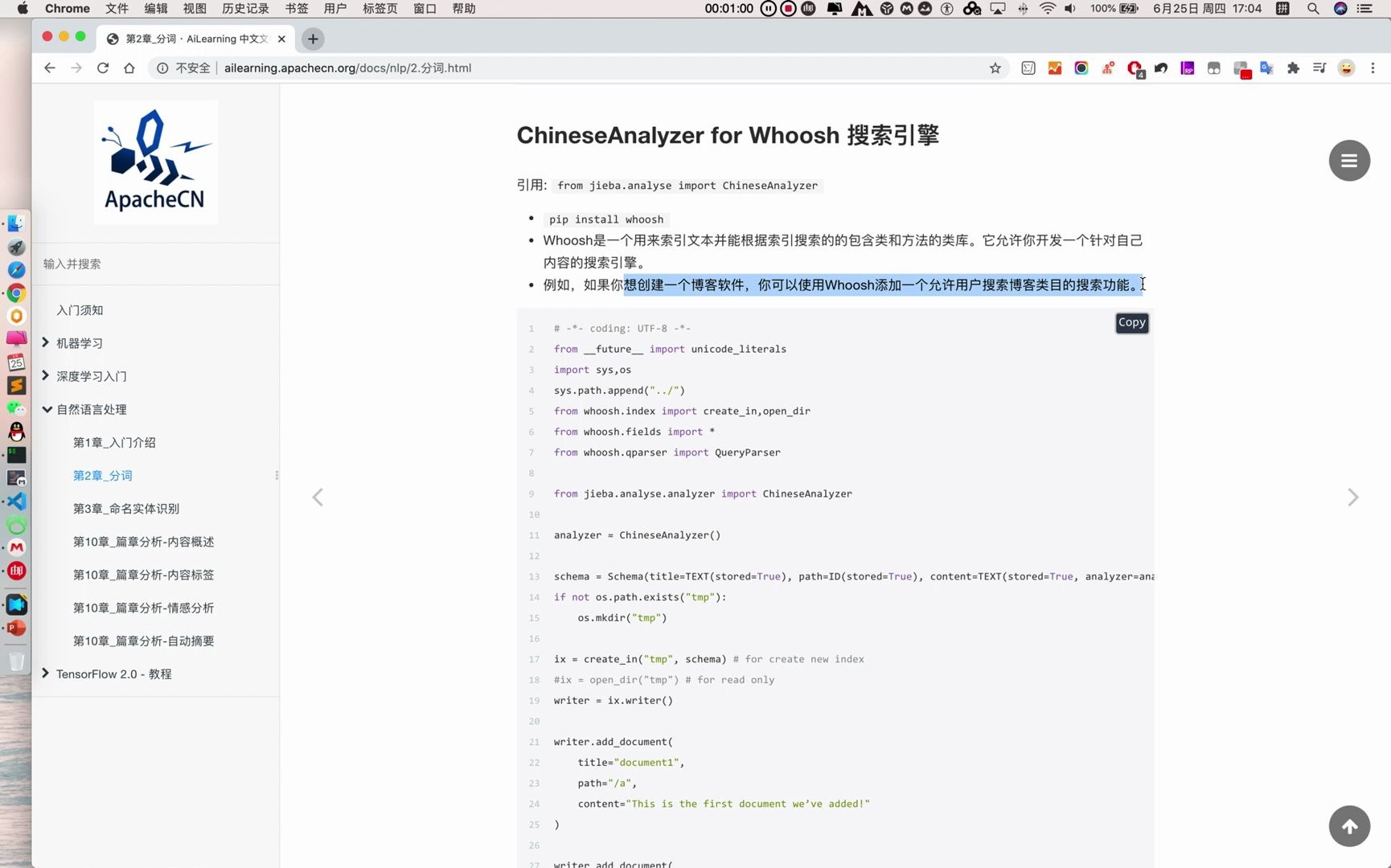Close the 第2章_分词 tab
The height and width of the screenshot is (868, 1391).
tap(281, 39)
